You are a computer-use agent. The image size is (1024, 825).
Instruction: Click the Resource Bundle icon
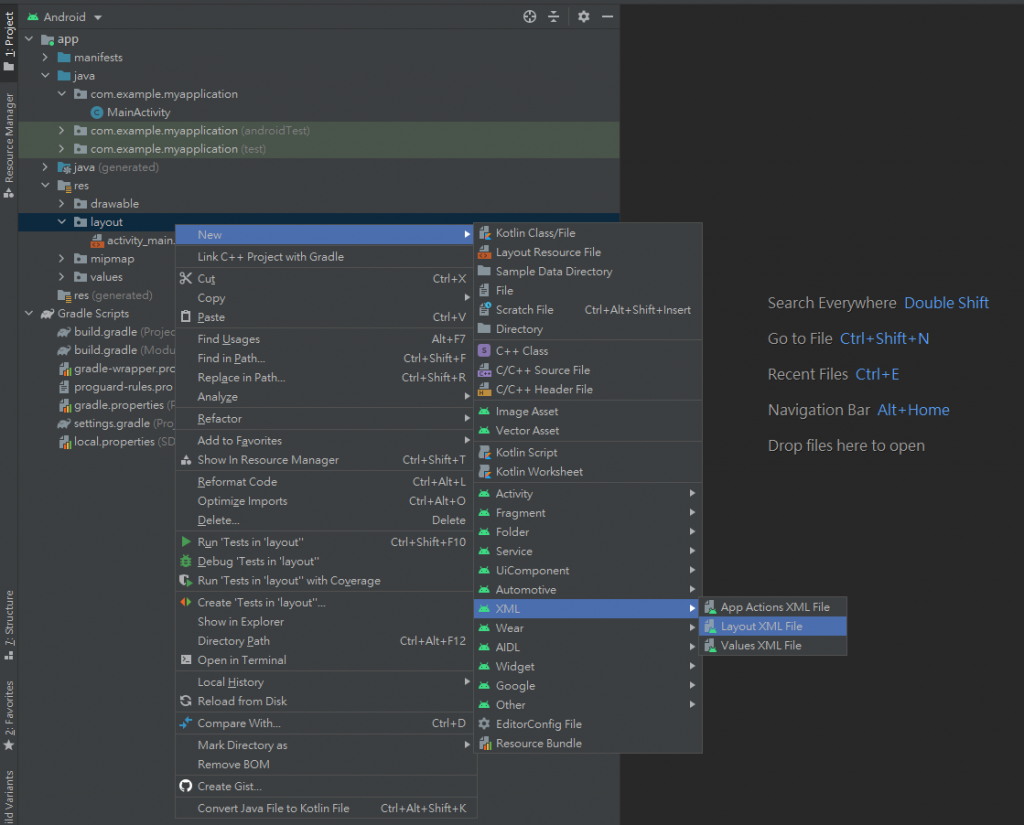[x=485, y=743]
